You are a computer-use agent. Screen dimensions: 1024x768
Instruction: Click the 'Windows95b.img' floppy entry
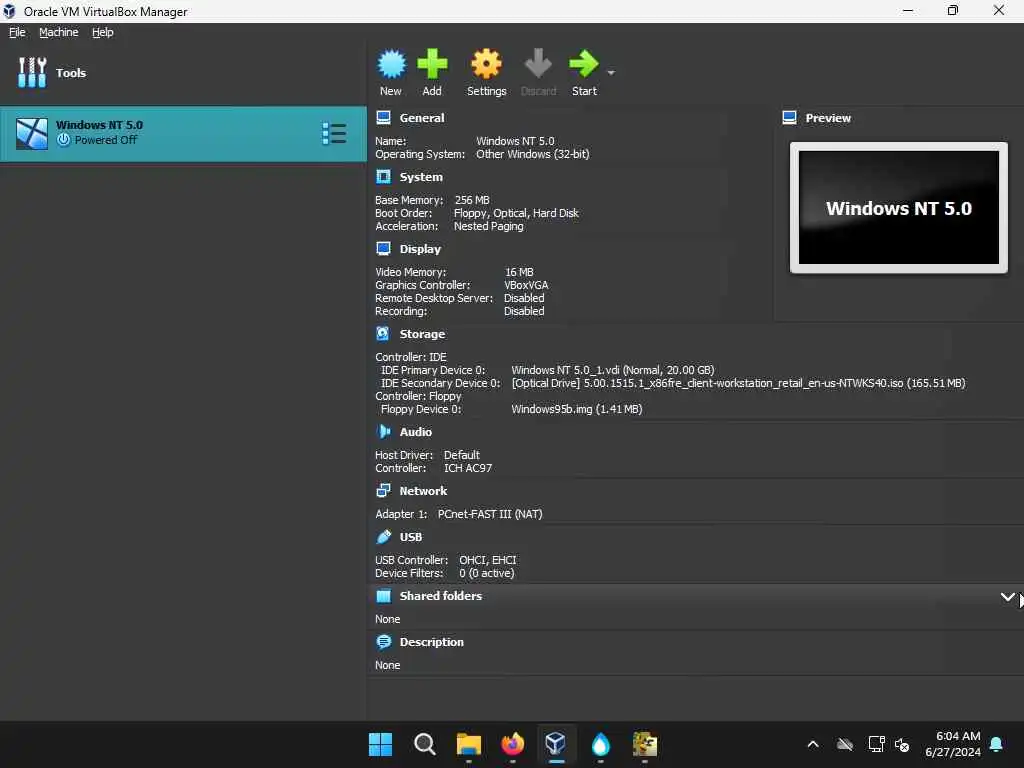click(577, 409)
